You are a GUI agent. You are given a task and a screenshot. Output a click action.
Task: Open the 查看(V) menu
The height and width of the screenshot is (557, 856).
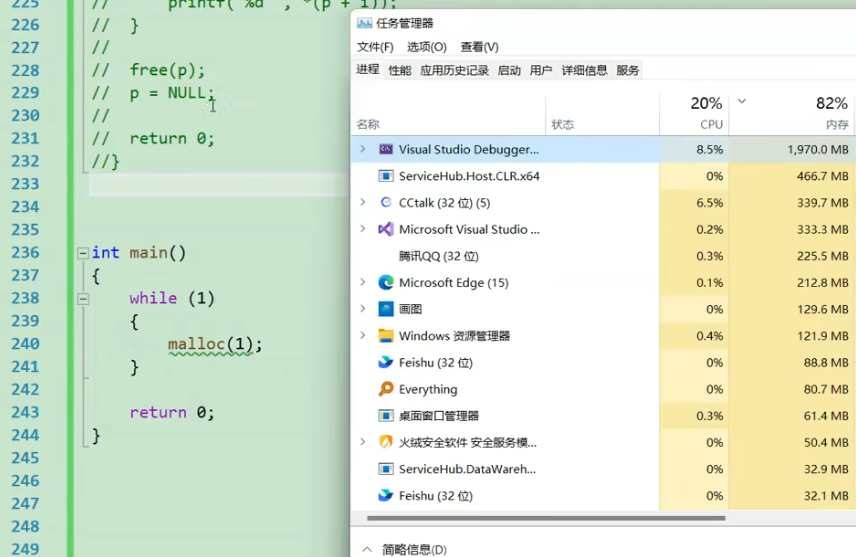click(479, 47)
